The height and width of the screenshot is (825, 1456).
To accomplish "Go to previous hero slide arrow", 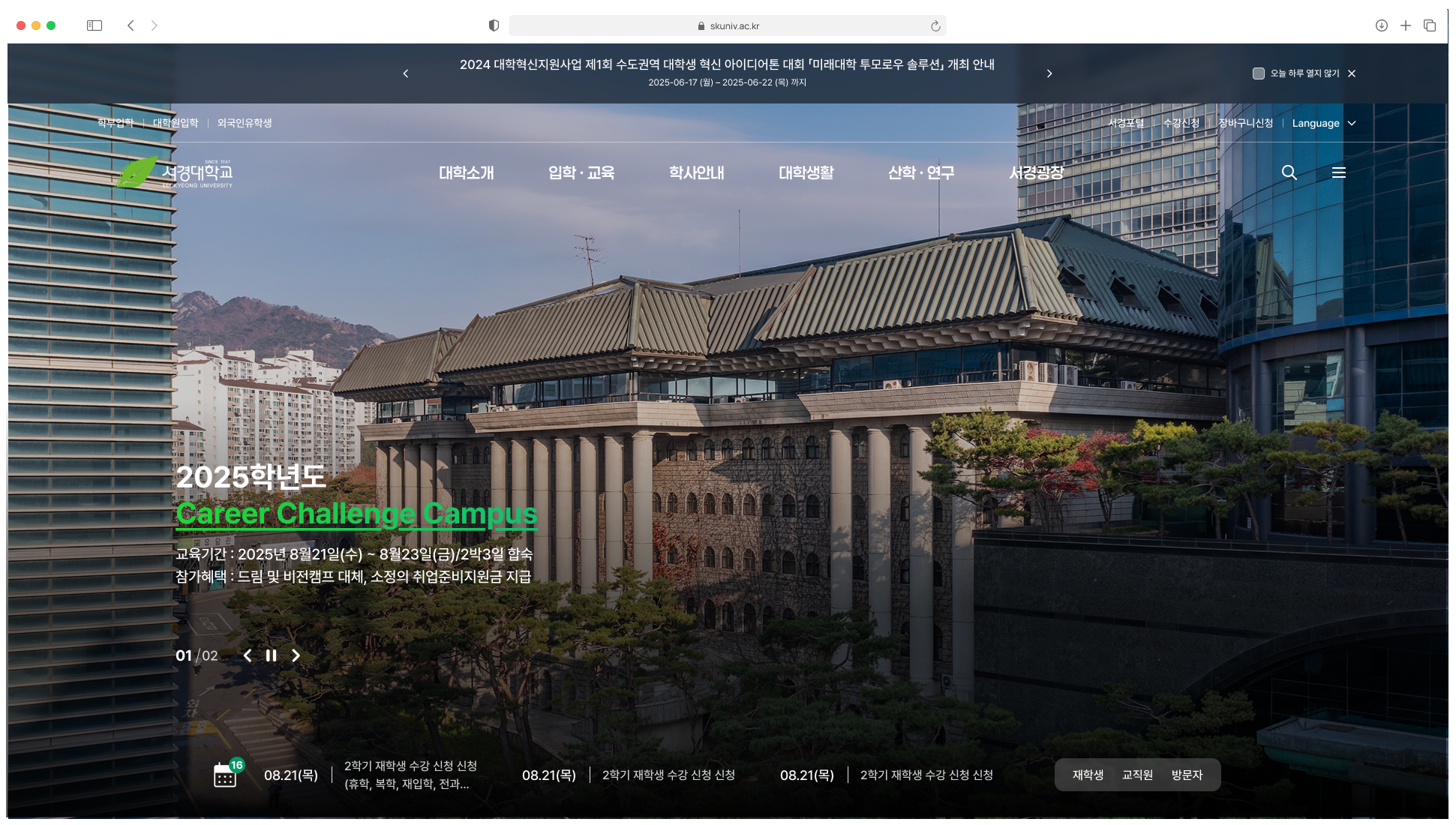I will click(x=248, y=655).
